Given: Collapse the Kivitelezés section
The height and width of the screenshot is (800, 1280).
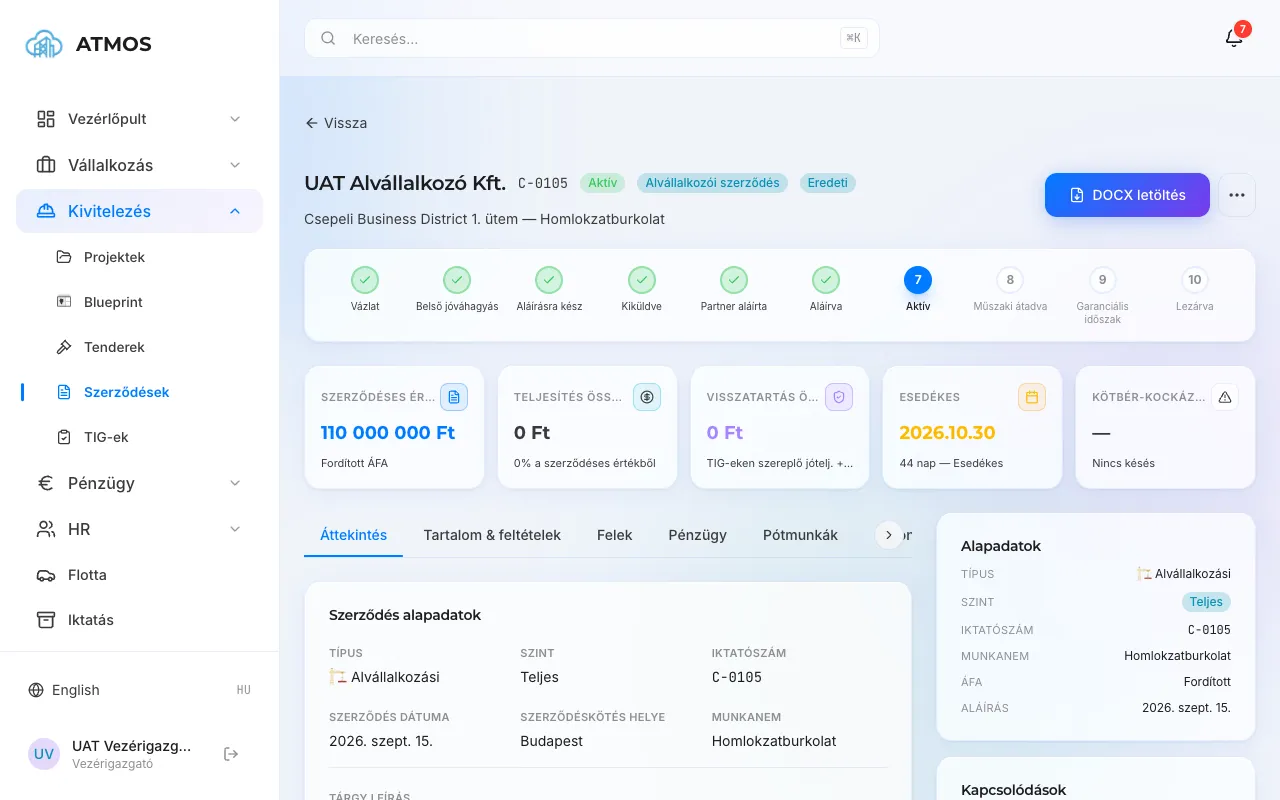Looking at the screenshot, I should (139, 211).
